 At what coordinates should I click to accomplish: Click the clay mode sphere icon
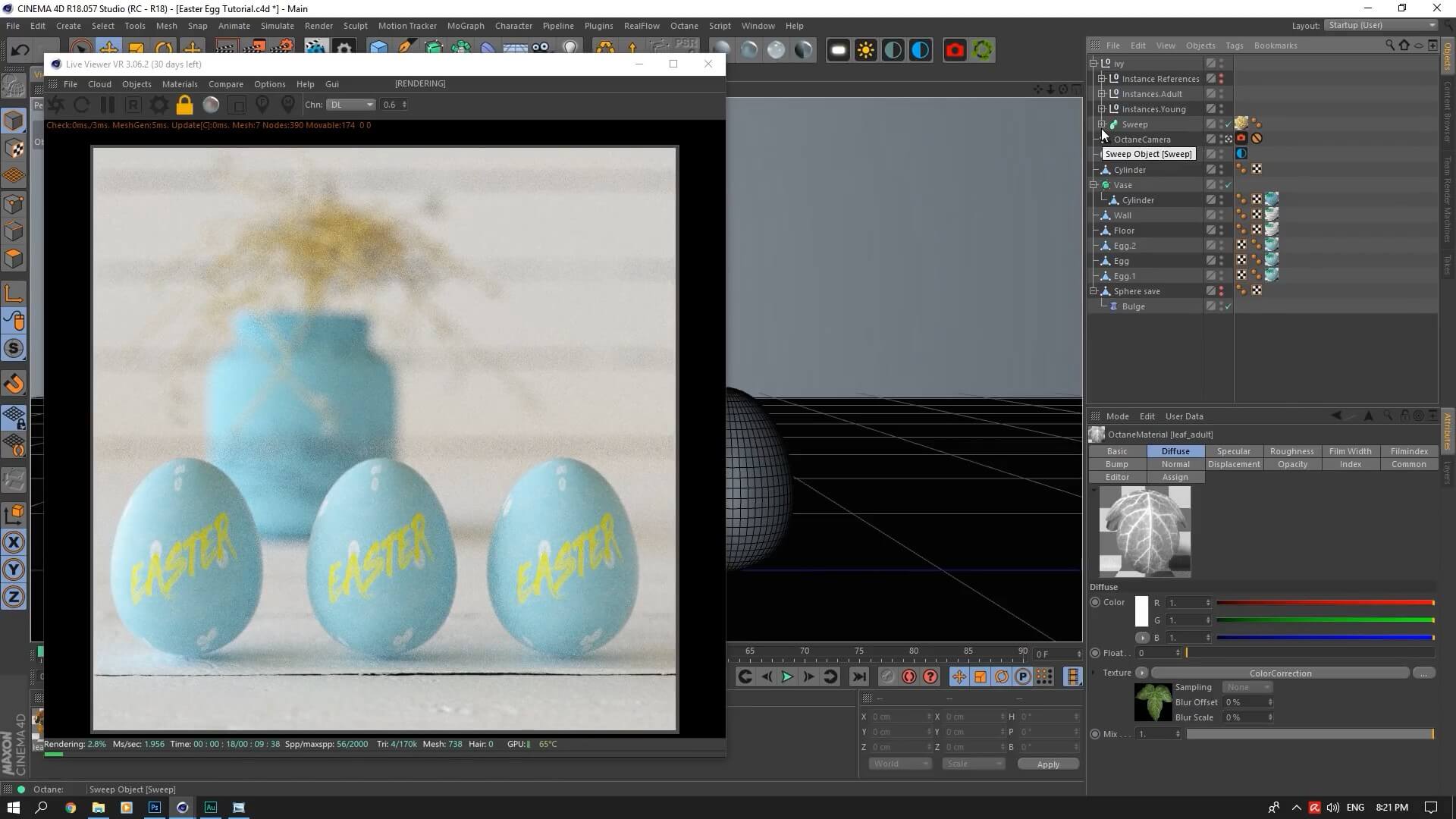pyautogui.click(x=211, y=105)
